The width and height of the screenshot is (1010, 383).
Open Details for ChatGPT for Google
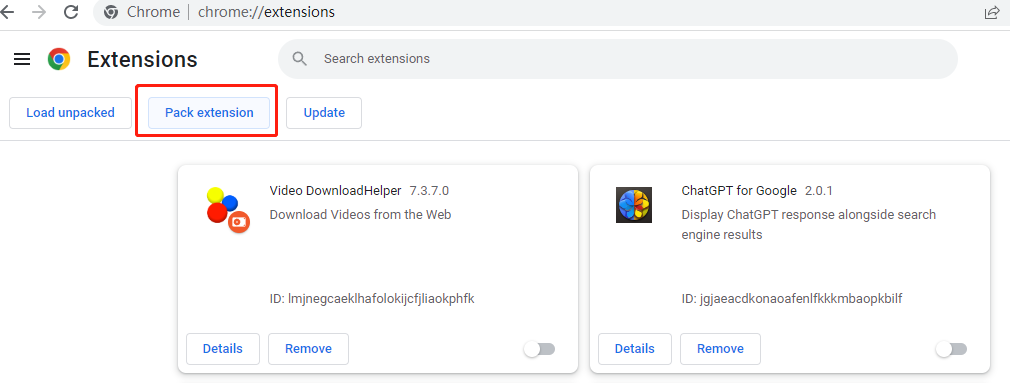coord(634,349)
